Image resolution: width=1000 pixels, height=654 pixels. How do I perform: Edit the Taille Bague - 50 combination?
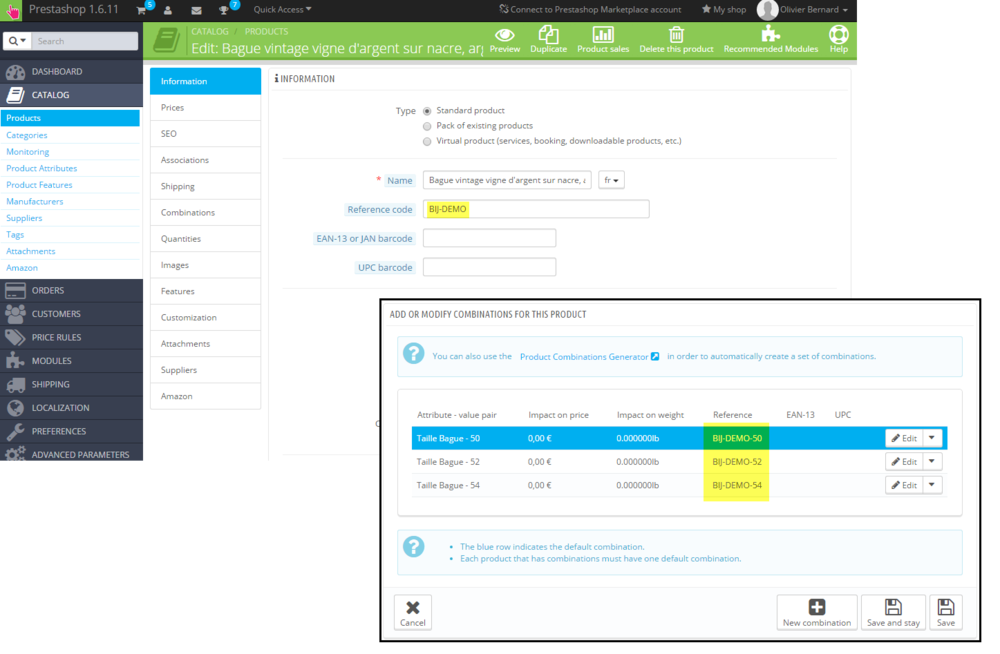pos(904,438)
